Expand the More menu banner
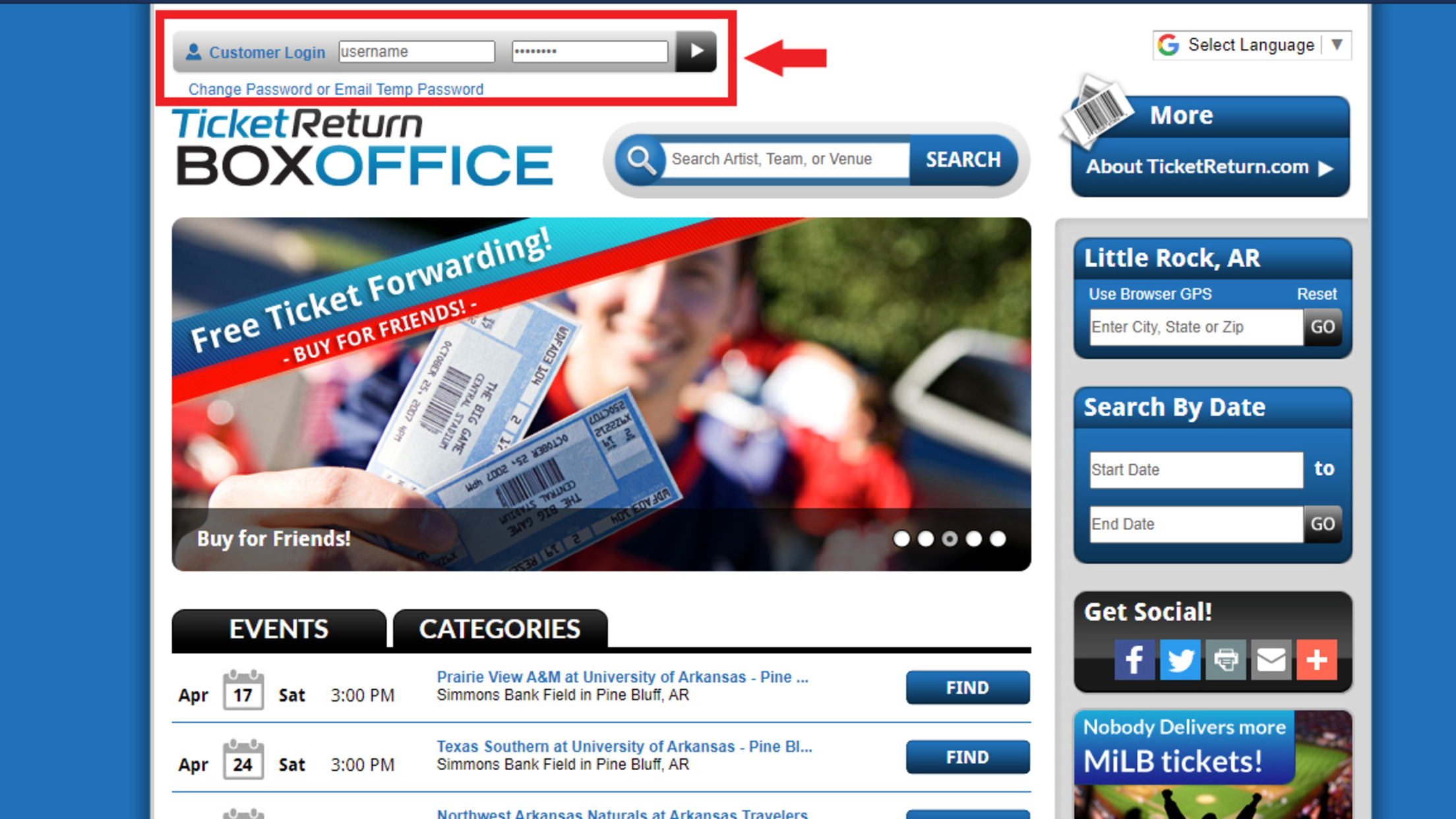Image resolution: width=1456 pixels, height=819 pixels. [x=1181, y=115]
